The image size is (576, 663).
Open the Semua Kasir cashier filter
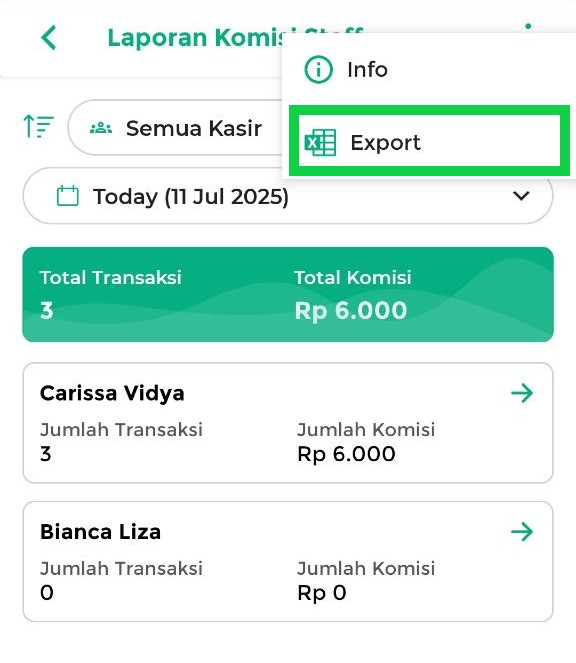tap(176, 128)
